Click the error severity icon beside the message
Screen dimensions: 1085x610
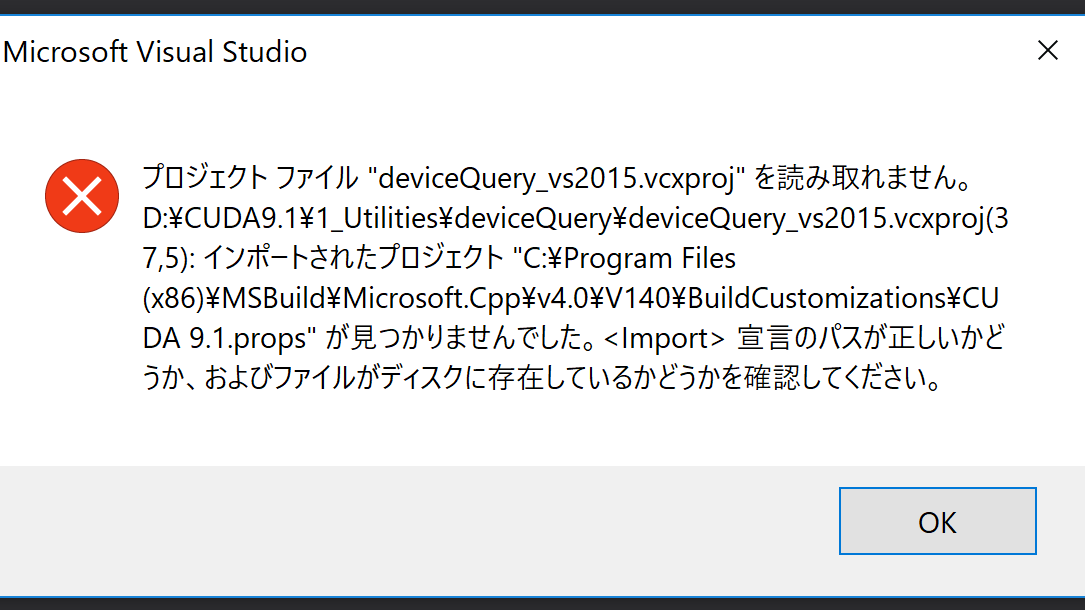82,196
